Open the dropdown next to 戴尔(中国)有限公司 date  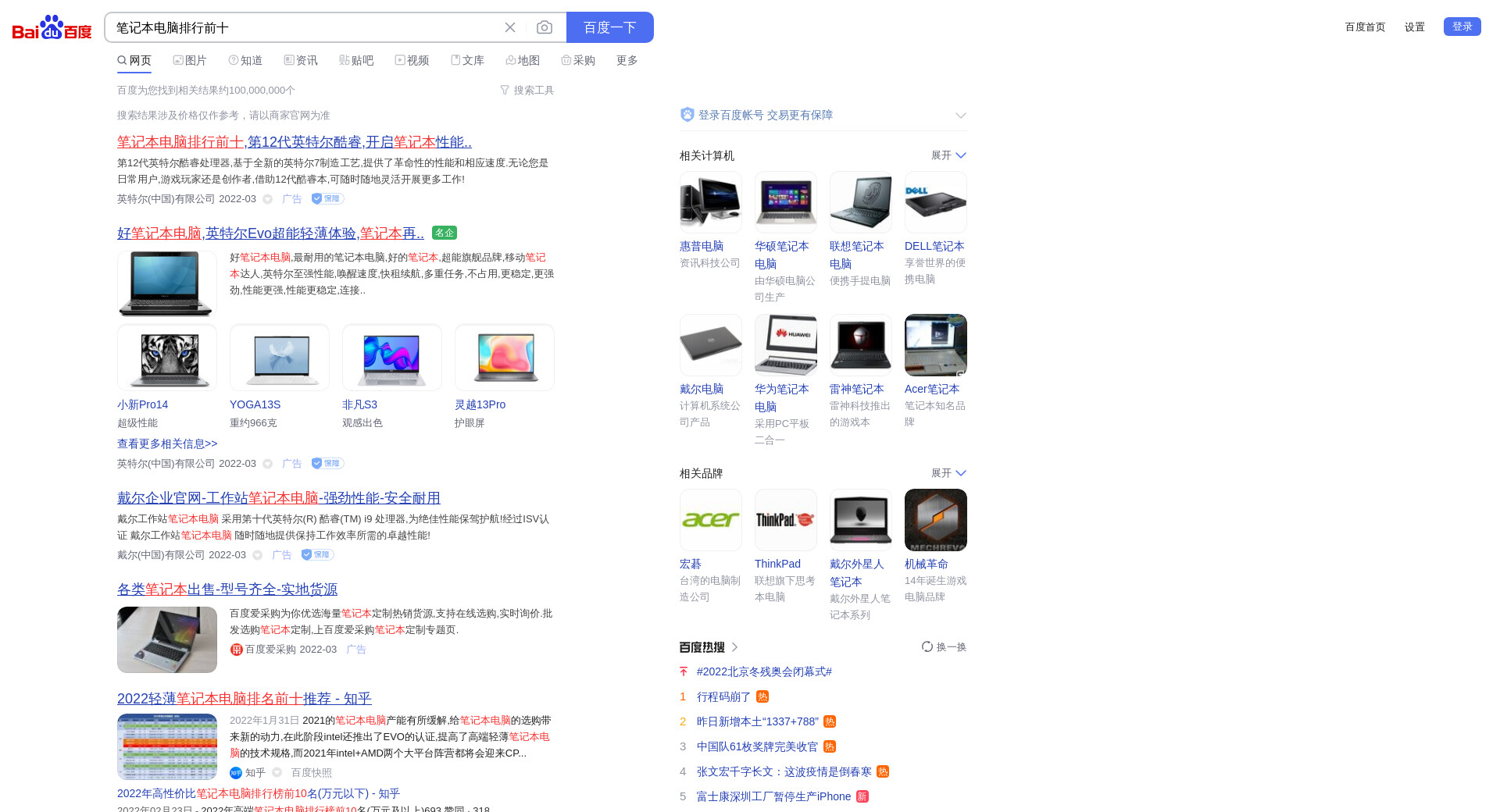[x=257, y=555]
